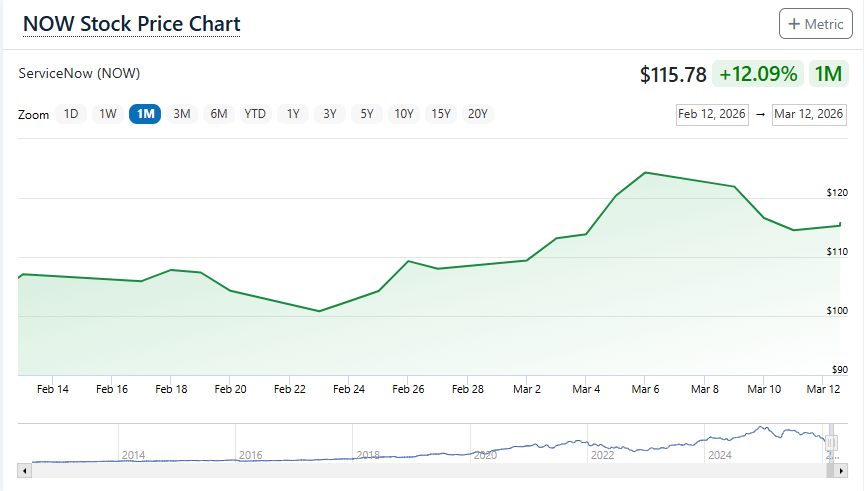This screenshot has height=491, width=864.
Task: Select the 15Y zoom range
Action: 441,114
